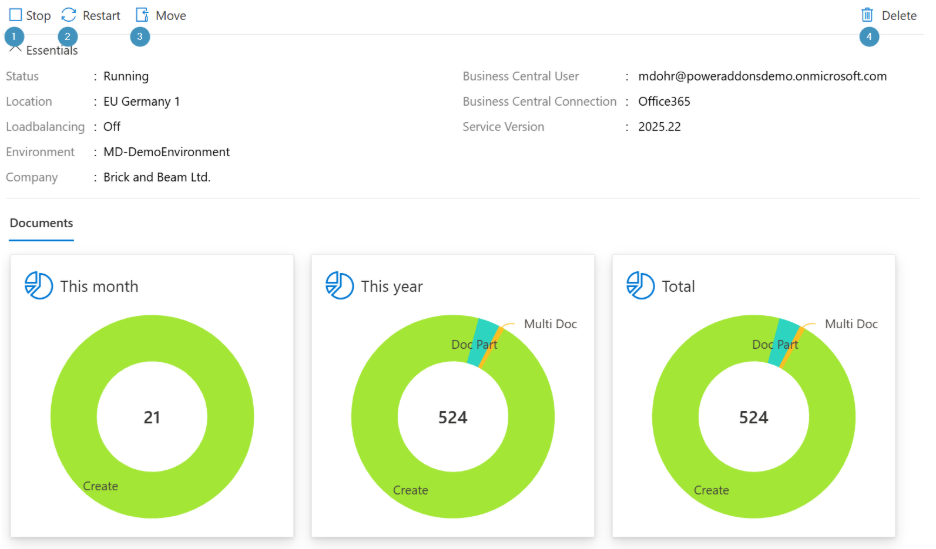This screenshot has width=936, height=549.
Task: Click the Stop square icon
Action: click(x=16, y=15)
